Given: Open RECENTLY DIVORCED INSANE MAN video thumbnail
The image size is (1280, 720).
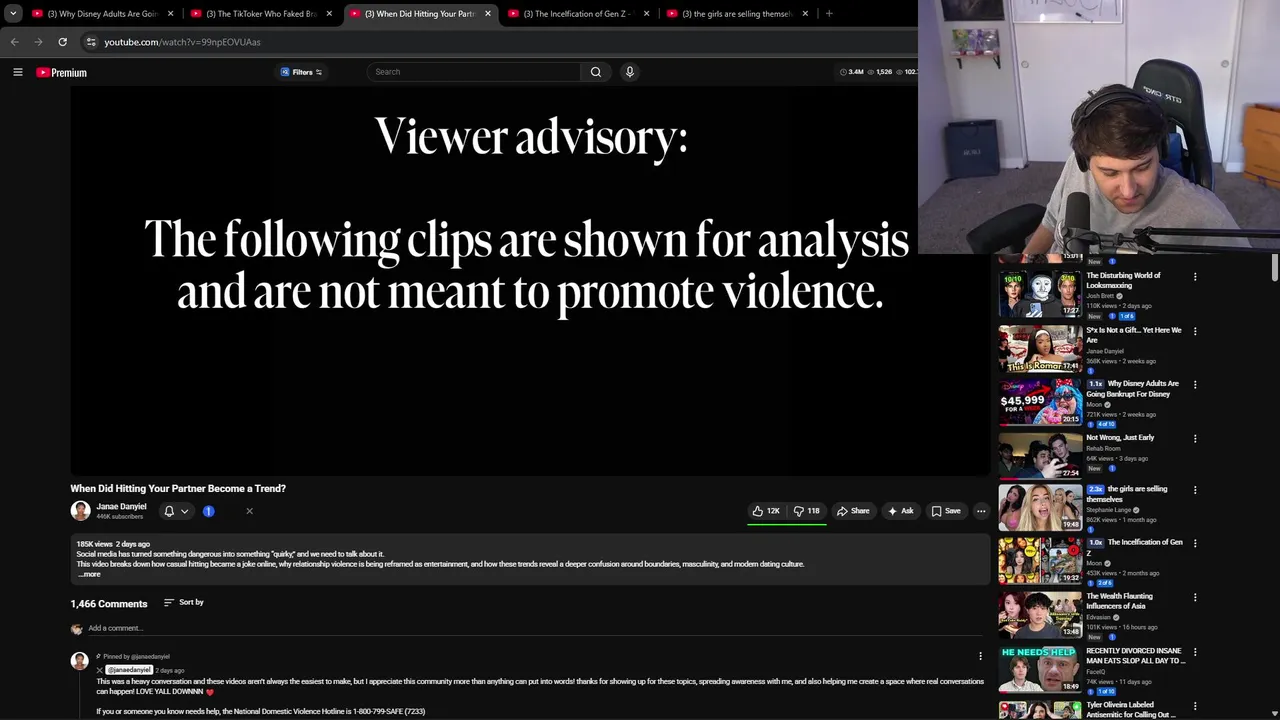Looking at the screenshot, I should 1040,669.
